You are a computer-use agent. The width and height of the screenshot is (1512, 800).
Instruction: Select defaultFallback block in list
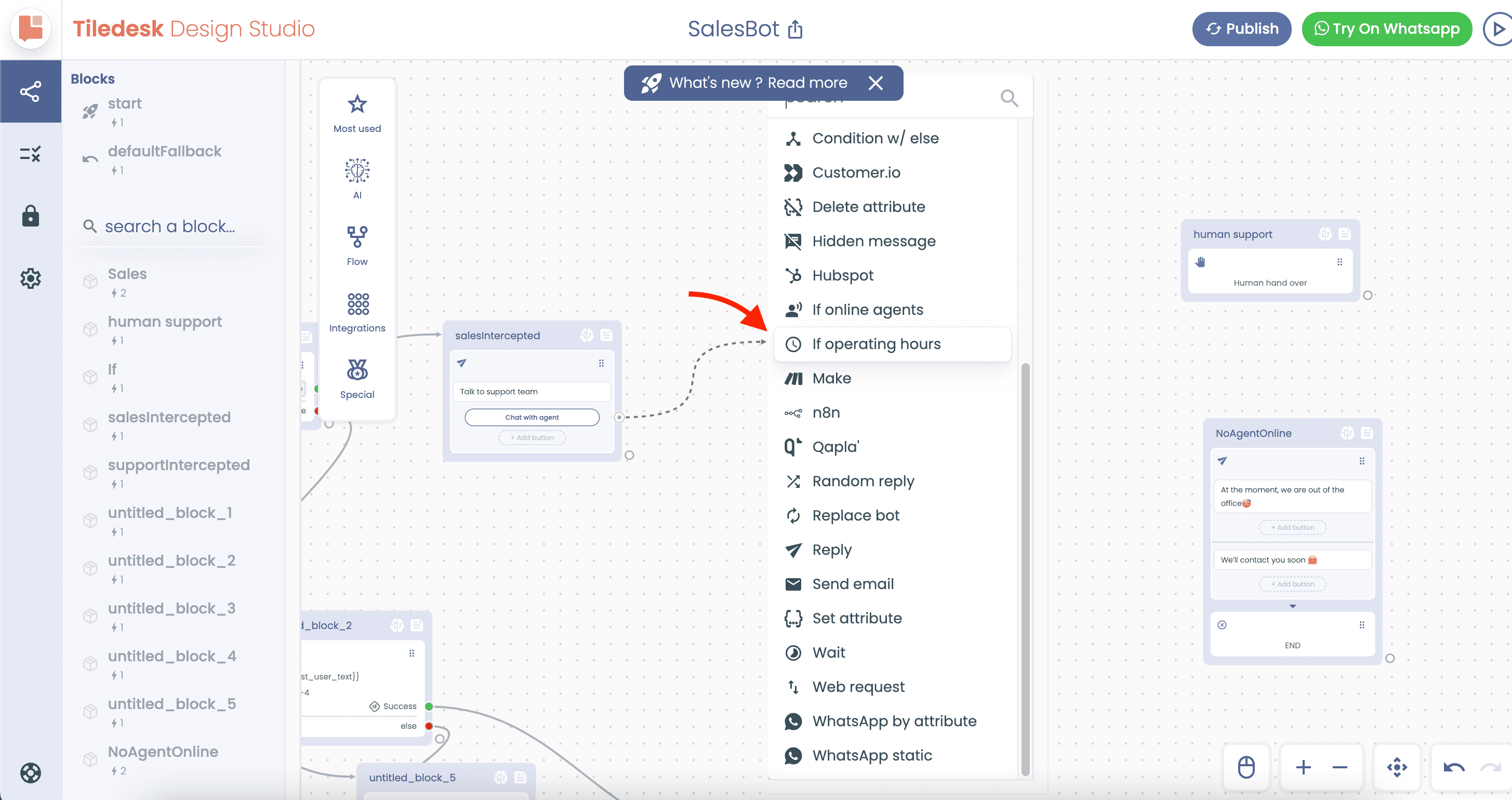click(174, 159)
